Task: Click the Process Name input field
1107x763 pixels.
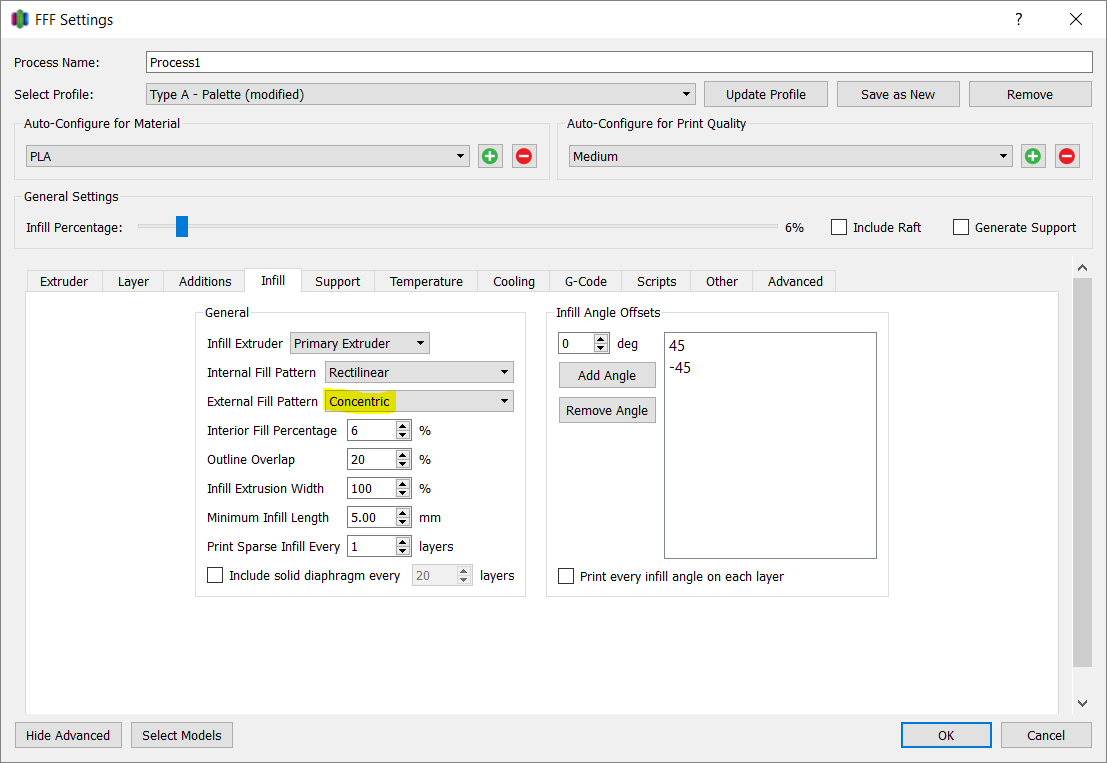Action: coord(619,62)
